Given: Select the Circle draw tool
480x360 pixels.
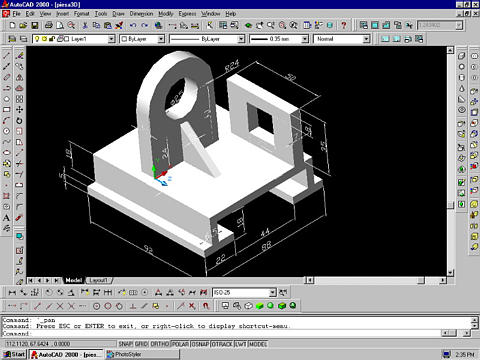Looking at the screenshot, I should (x=6, y=131).
